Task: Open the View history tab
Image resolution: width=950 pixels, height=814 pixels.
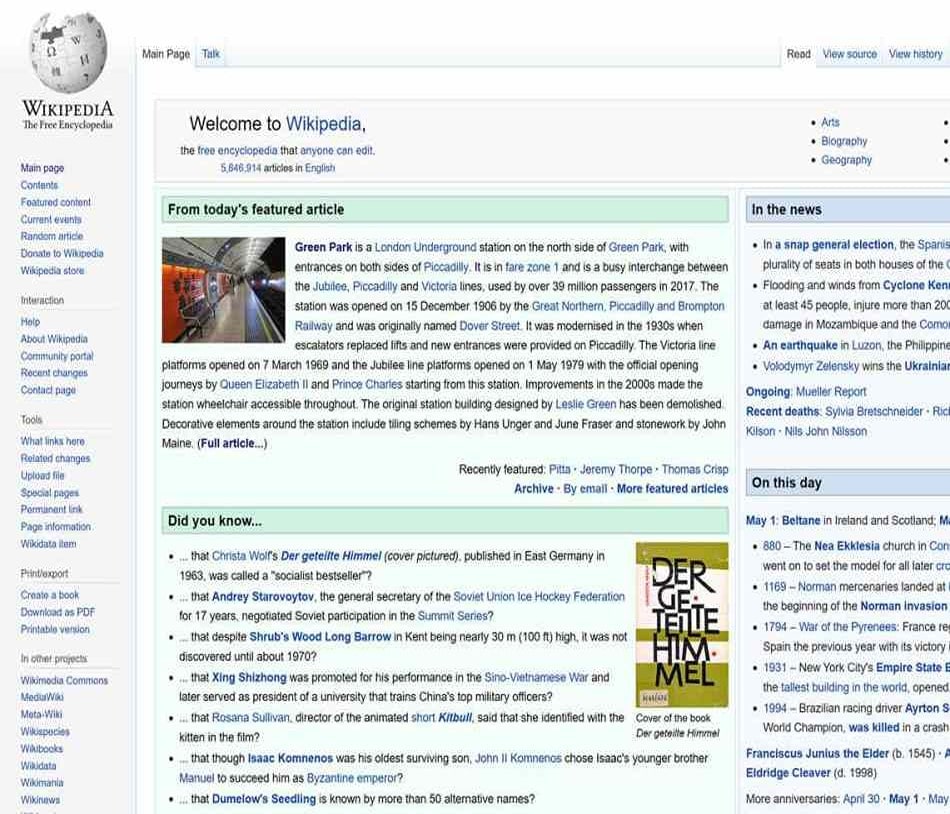Action: coord(914,54)
